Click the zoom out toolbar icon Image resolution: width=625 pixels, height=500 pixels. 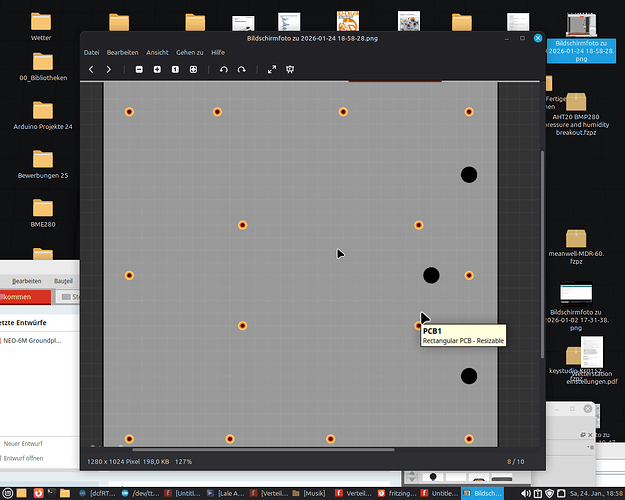coord(138,69)
